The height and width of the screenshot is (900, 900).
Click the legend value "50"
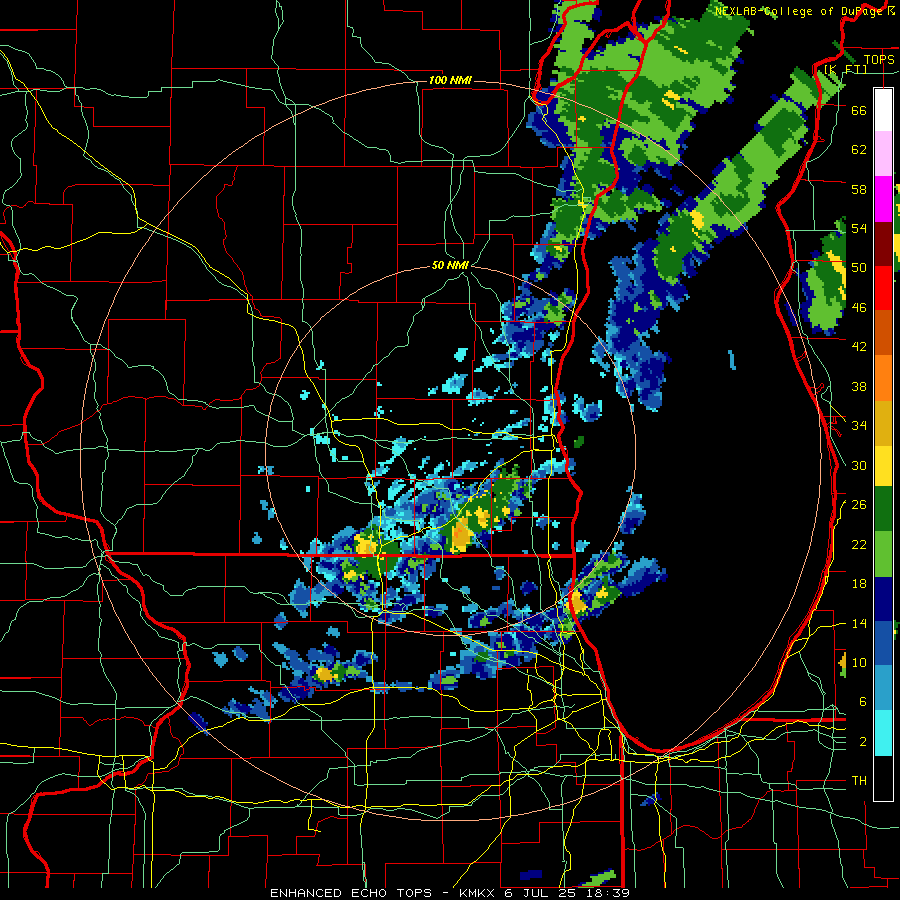tap(859, 268)
